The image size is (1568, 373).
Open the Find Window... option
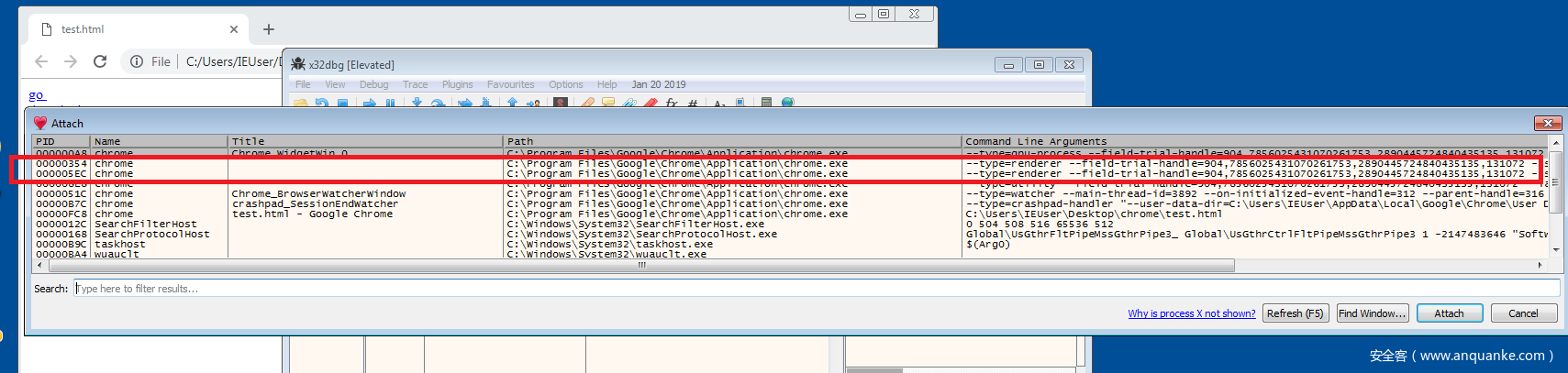[x=1372, y=313]
